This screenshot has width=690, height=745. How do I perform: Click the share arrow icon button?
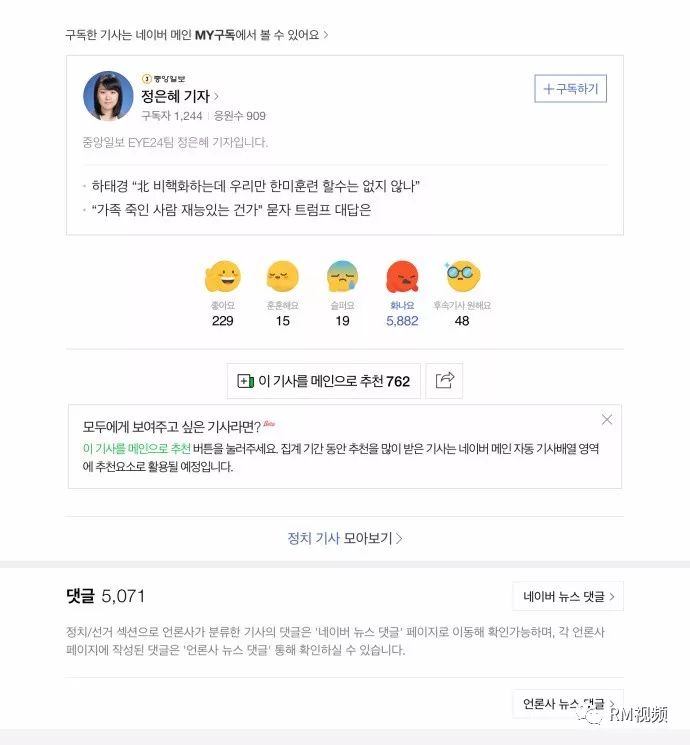[444, 381]
